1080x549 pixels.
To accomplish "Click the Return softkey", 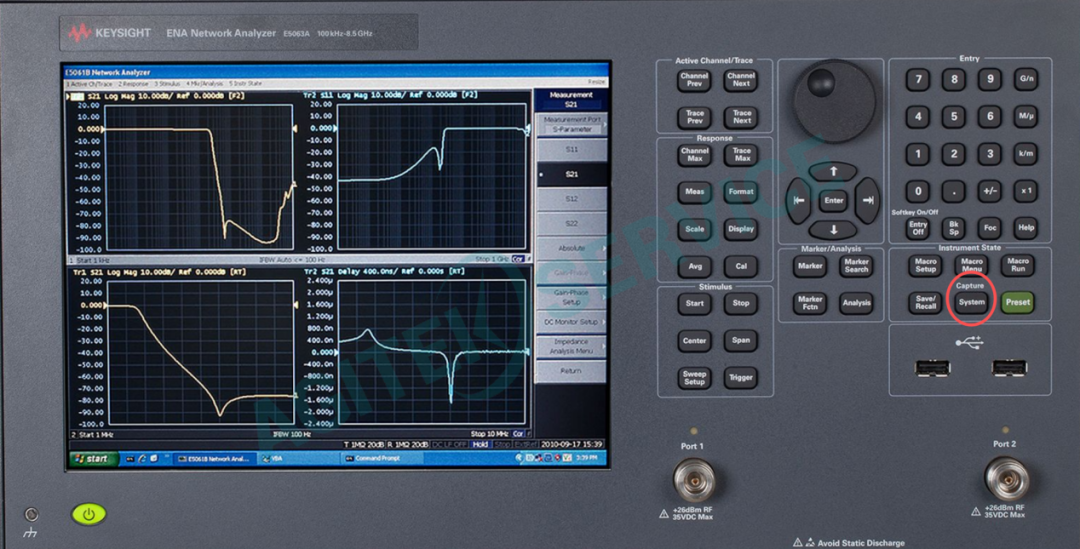I will 572,371.
